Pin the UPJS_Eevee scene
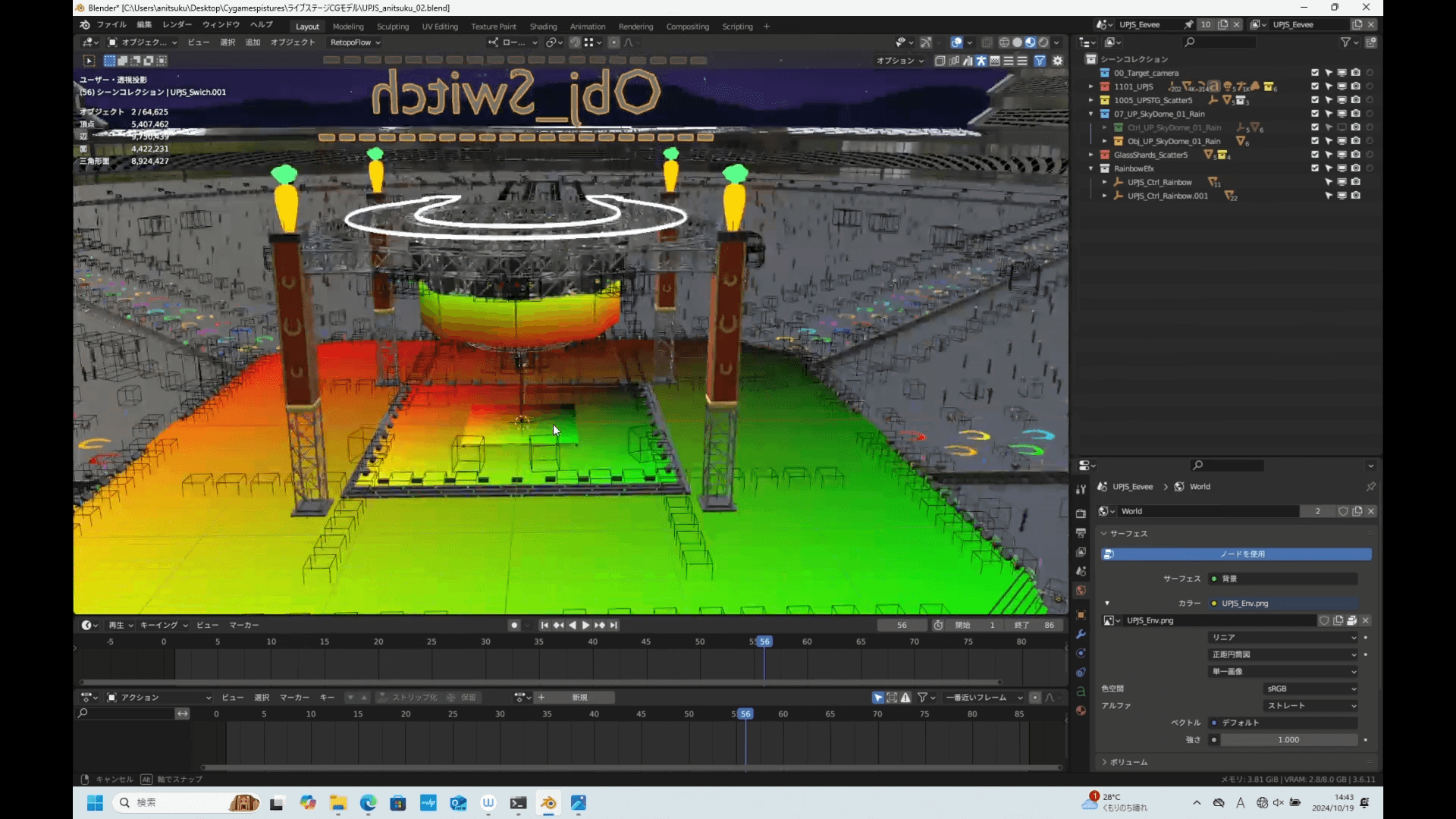 click(x=1188, y=24)
